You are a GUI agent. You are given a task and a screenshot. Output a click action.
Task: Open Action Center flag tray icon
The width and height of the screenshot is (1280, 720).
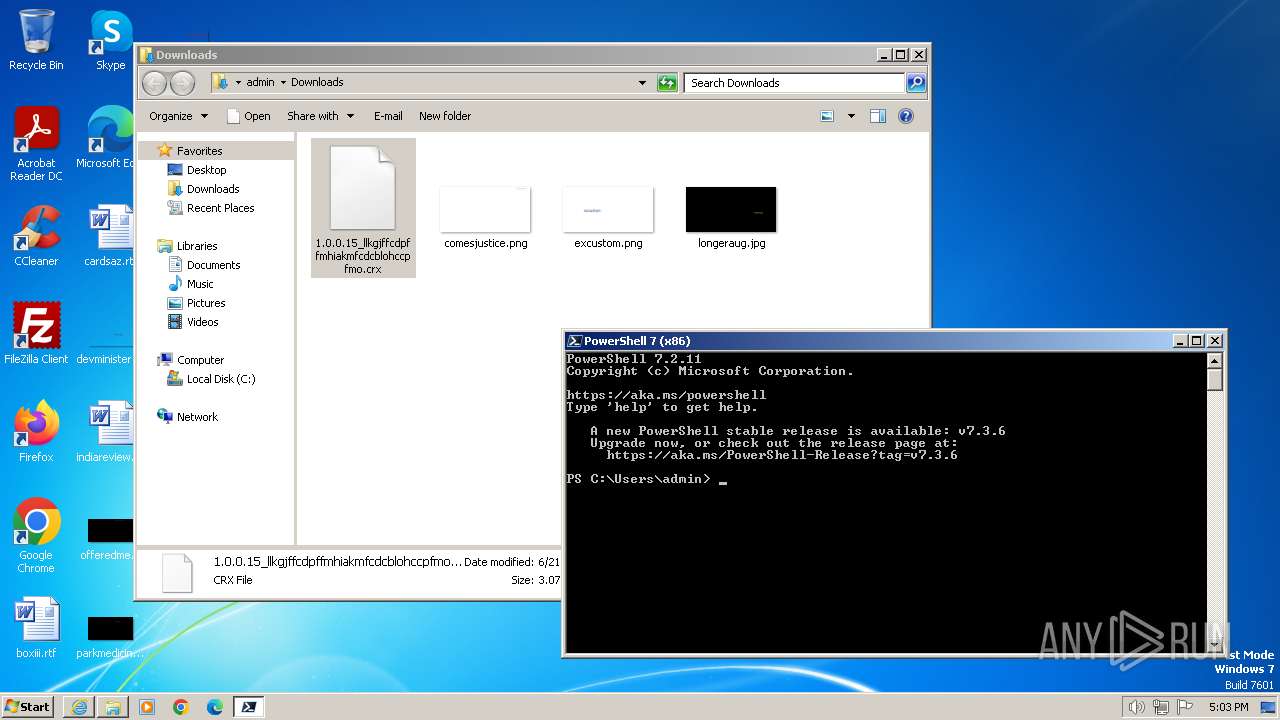[1185, 707]
